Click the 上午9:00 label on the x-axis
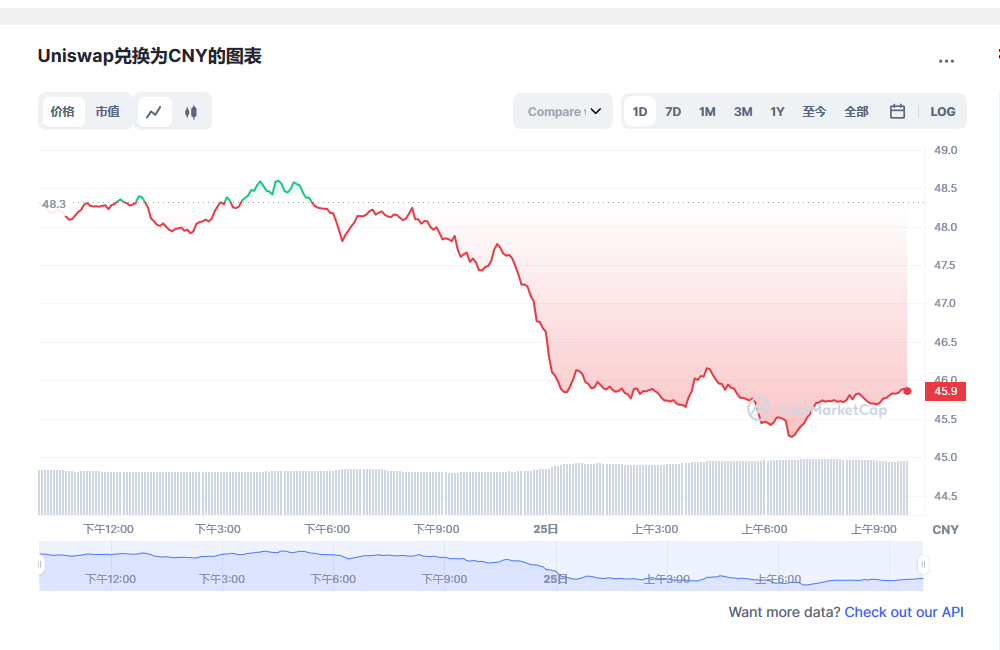 [874, 529]
